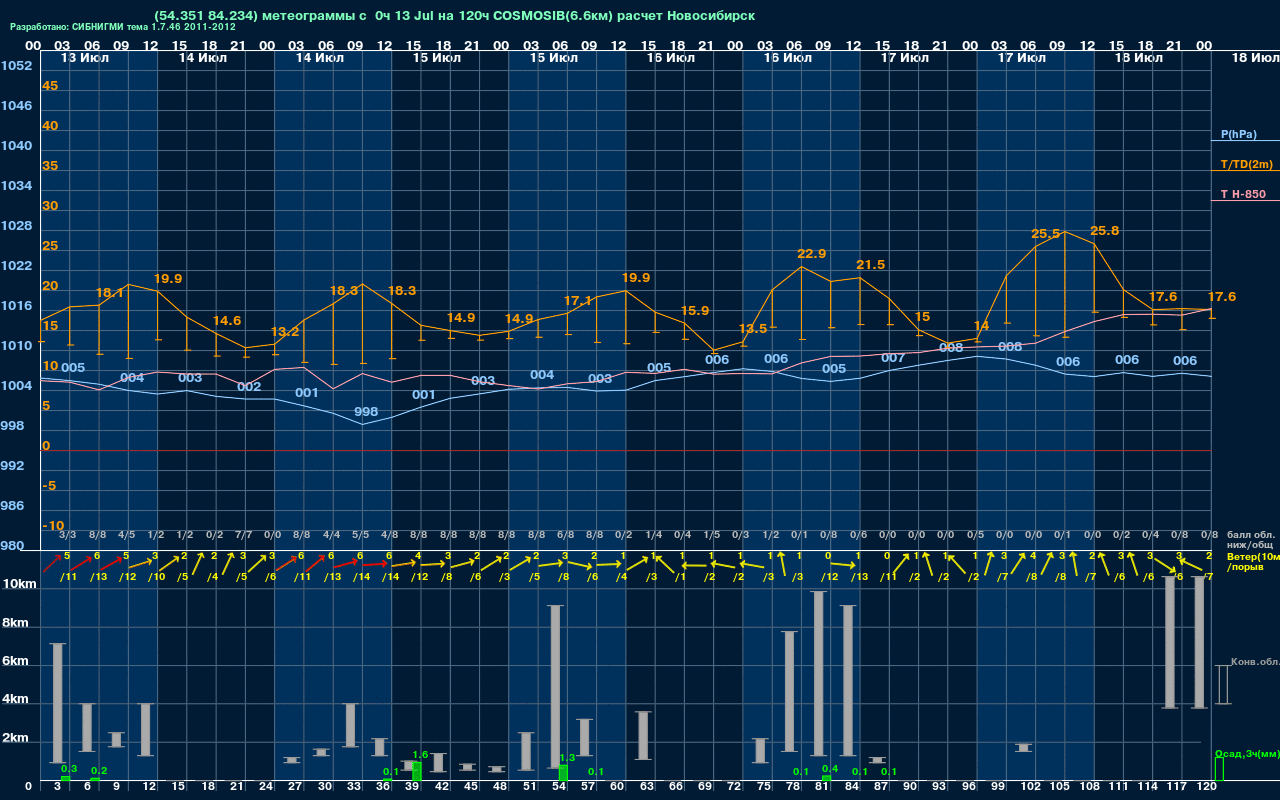
Task: Click the 17.1 temperature label
Action: coord(578,300)
